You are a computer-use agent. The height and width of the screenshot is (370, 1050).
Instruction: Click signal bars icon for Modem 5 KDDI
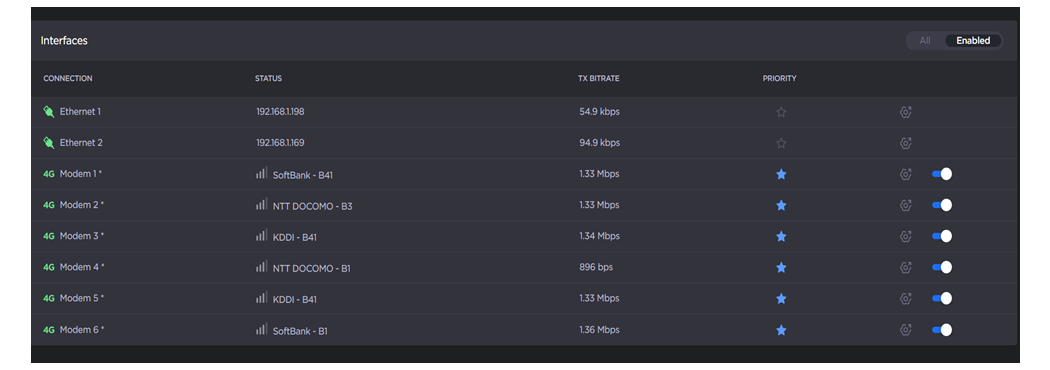(x=261, y=298)
